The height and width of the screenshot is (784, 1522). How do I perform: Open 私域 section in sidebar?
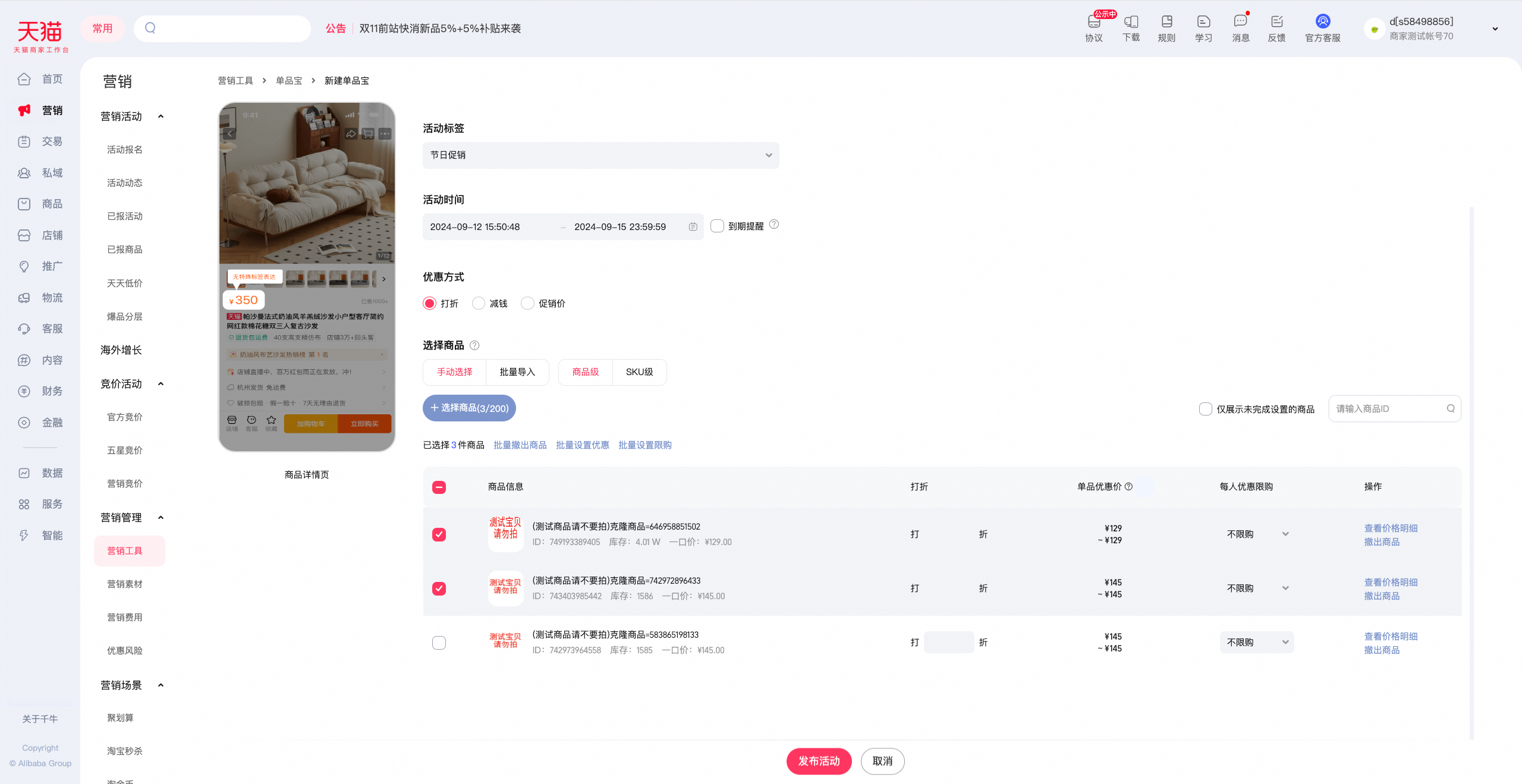click(40, 173)
